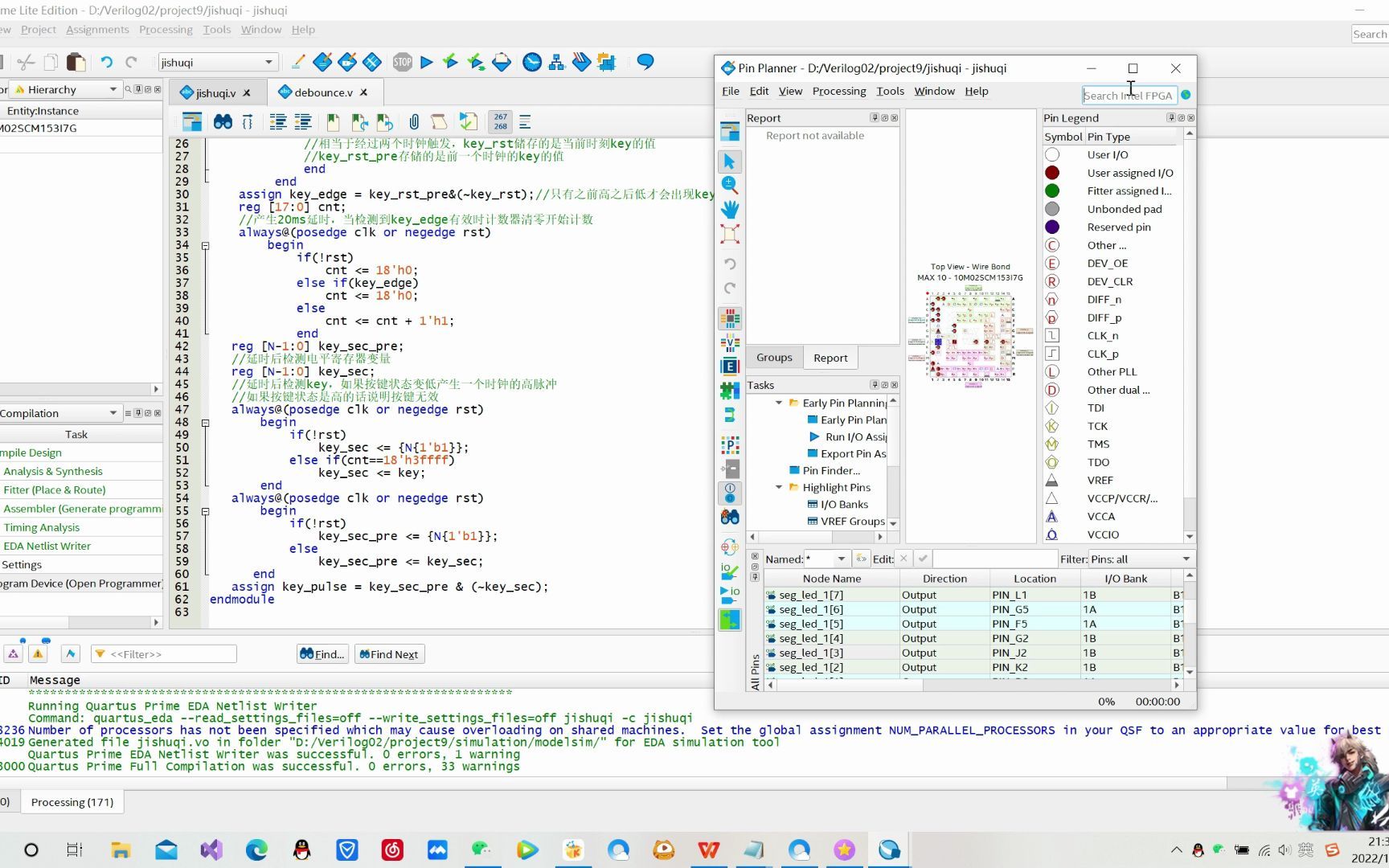1389x868 pixels.
Task: Click the binoculars find icon in editor toolbar
Action: (223, 122)
